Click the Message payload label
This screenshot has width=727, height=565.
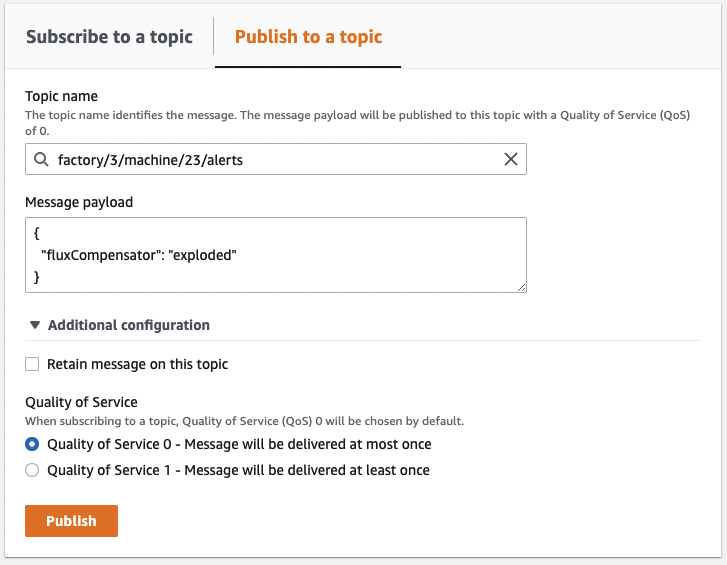[x=79, y=202]
